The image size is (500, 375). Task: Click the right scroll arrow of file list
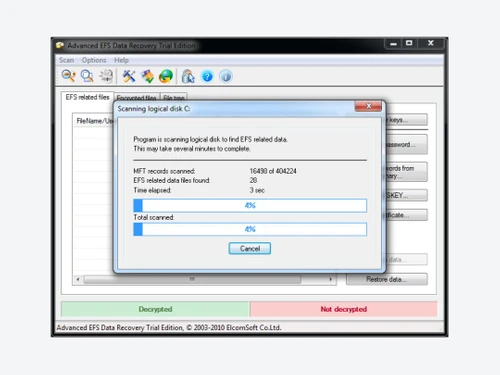click(x=330, y=279)
